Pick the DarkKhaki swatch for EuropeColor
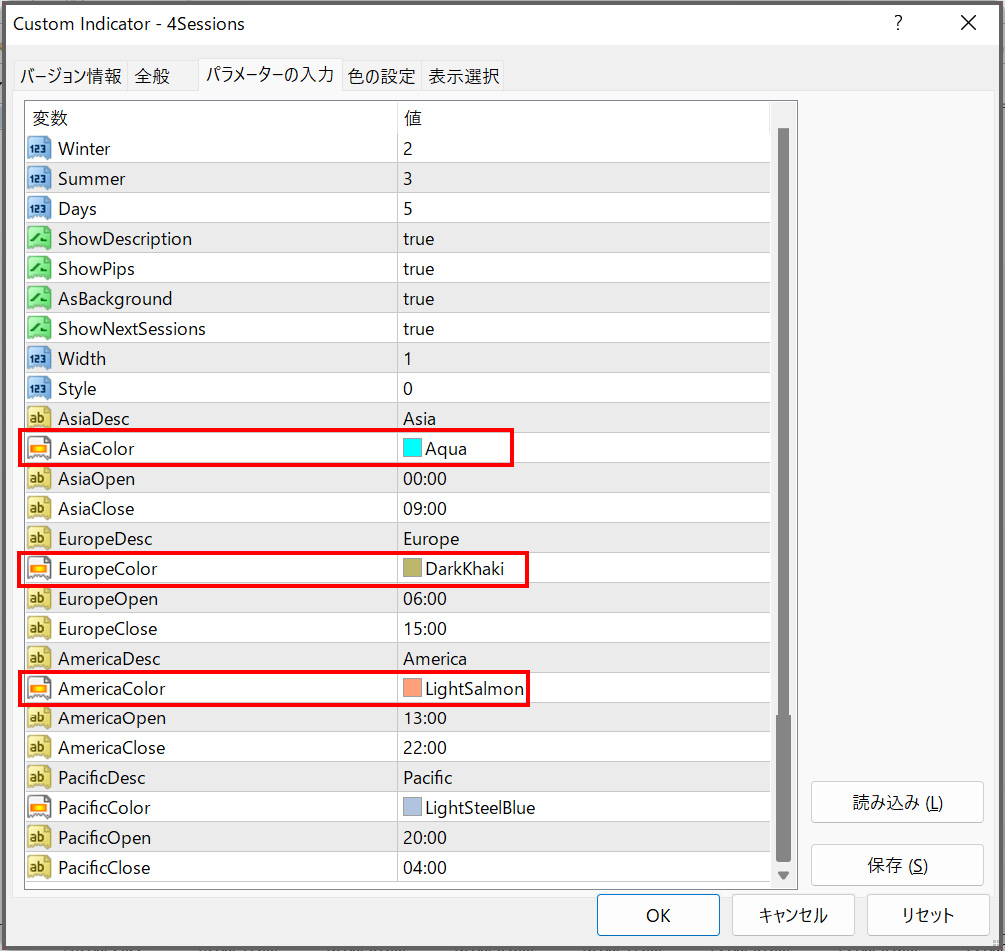This screenshot has width=1005, height=951. [412, 568]
